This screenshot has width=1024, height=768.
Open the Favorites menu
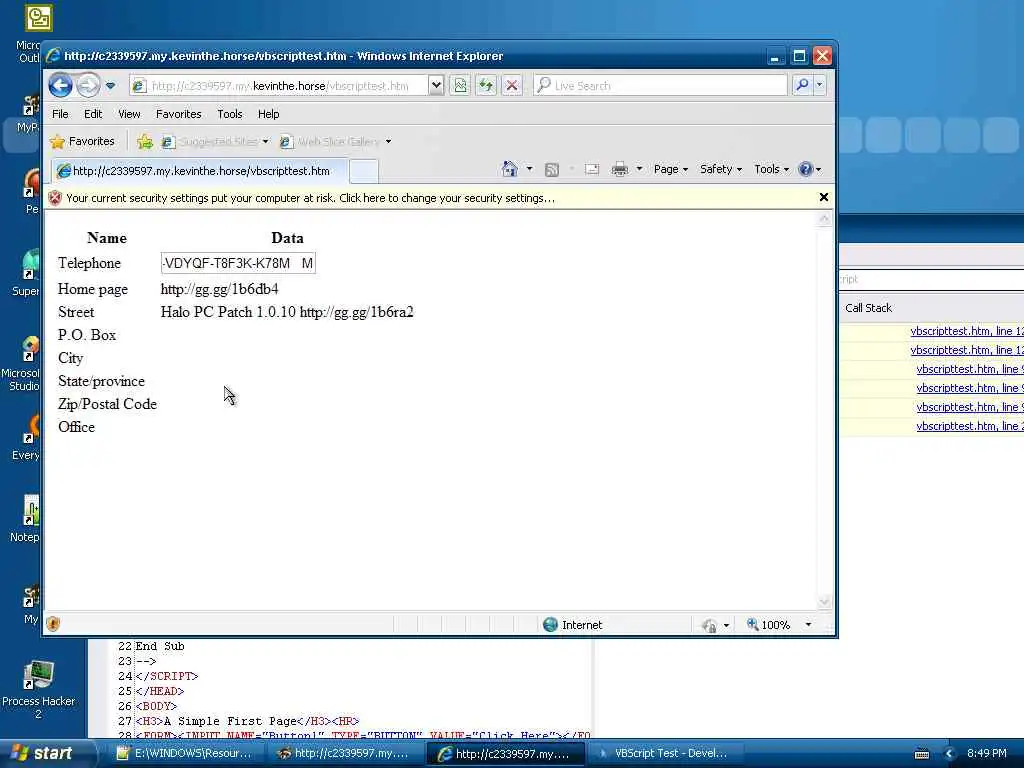(178, 114)
